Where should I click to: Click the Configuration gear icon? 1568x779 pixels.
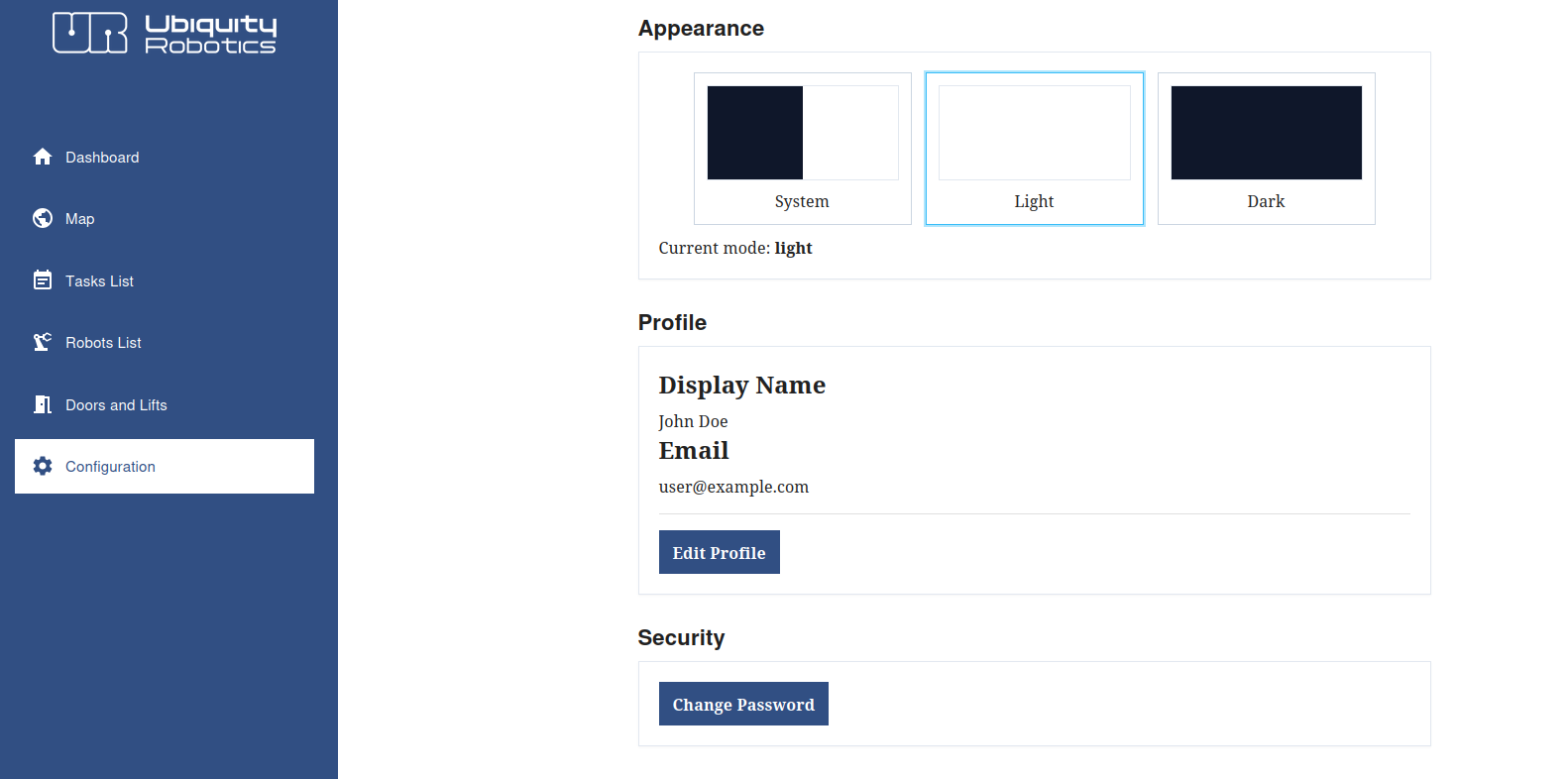43,466
